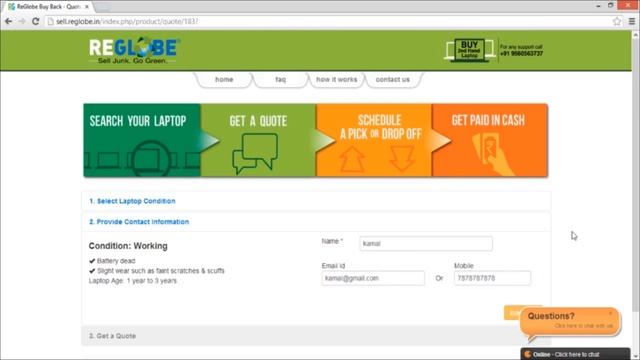
Task: Click the browser back arrow
Action: click(8, 21)
